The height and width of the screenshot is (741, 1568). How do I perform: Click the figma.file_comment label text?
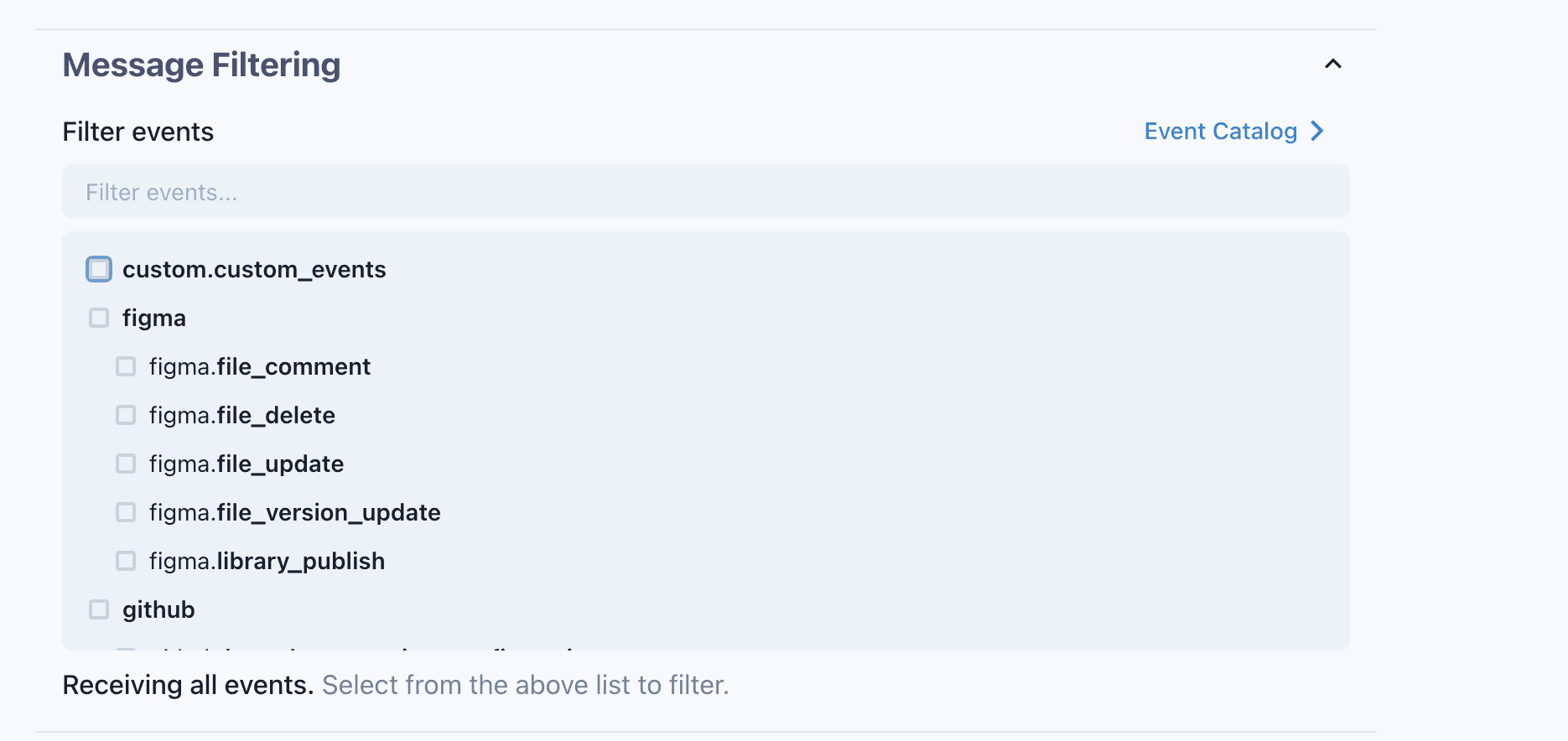(260, 366)
